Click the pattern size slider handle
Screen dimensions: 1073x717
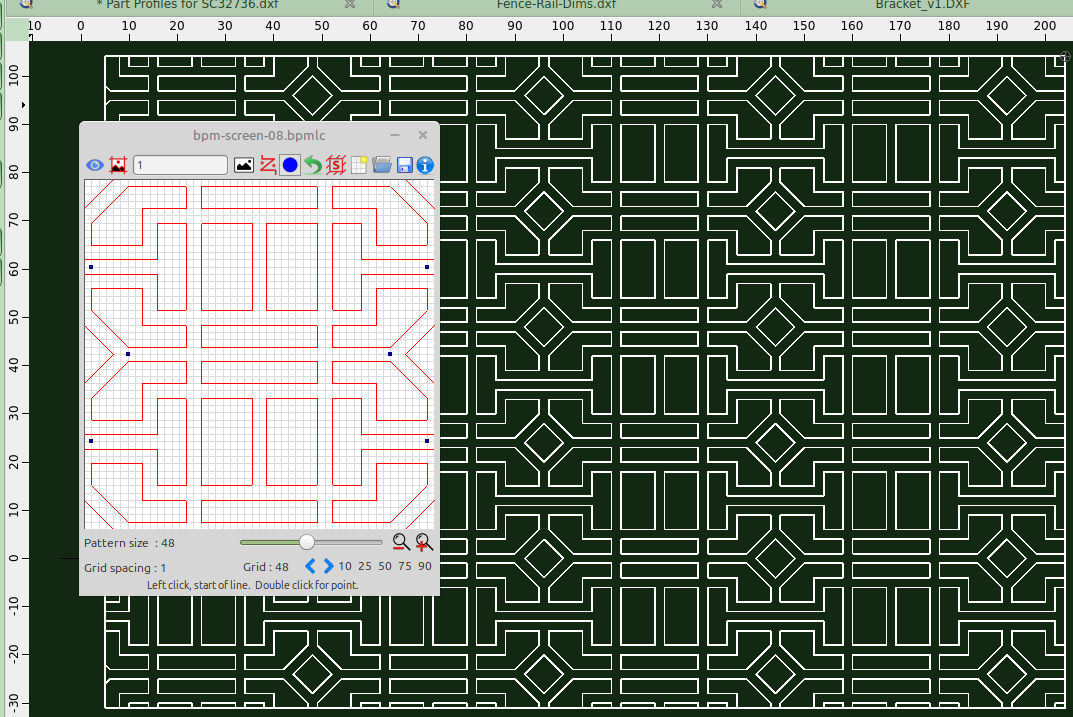307,542
